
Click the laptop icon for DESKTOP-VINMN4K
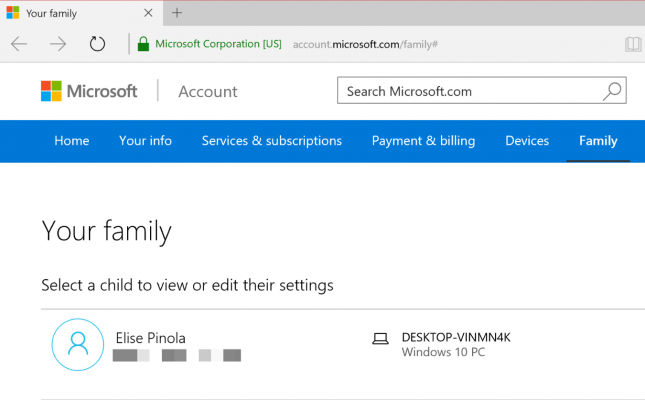[x=381, y=339]
